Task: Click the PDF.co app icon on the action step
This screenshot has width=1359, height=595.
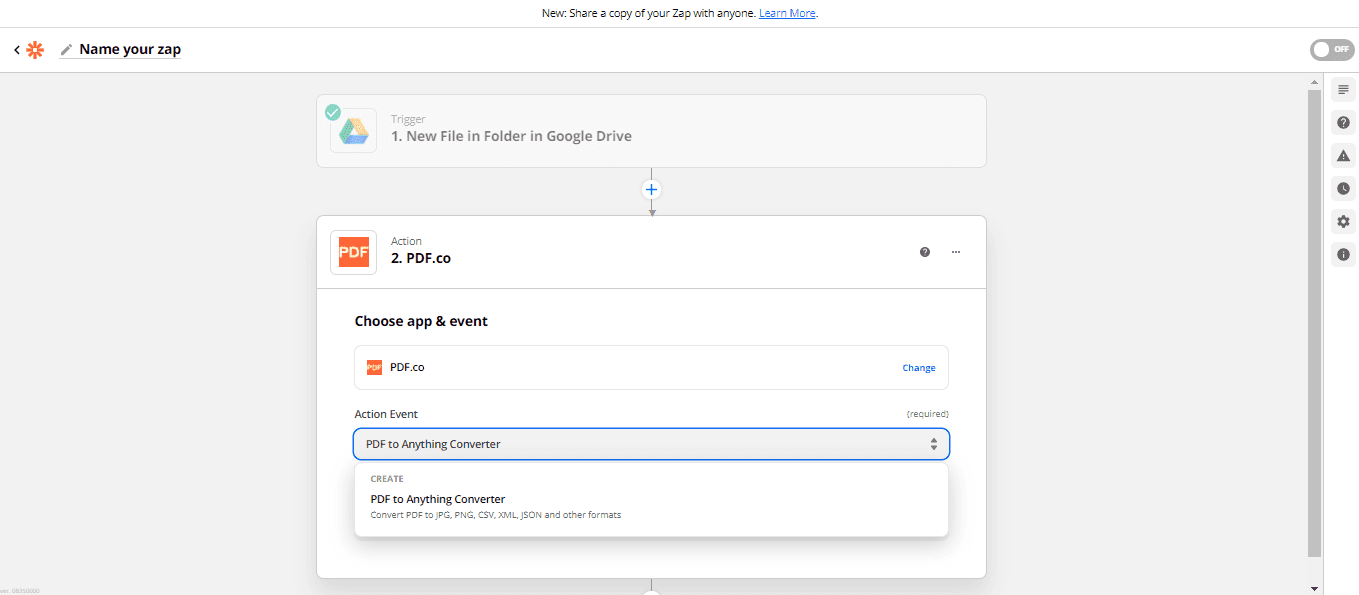Action: 353,252
